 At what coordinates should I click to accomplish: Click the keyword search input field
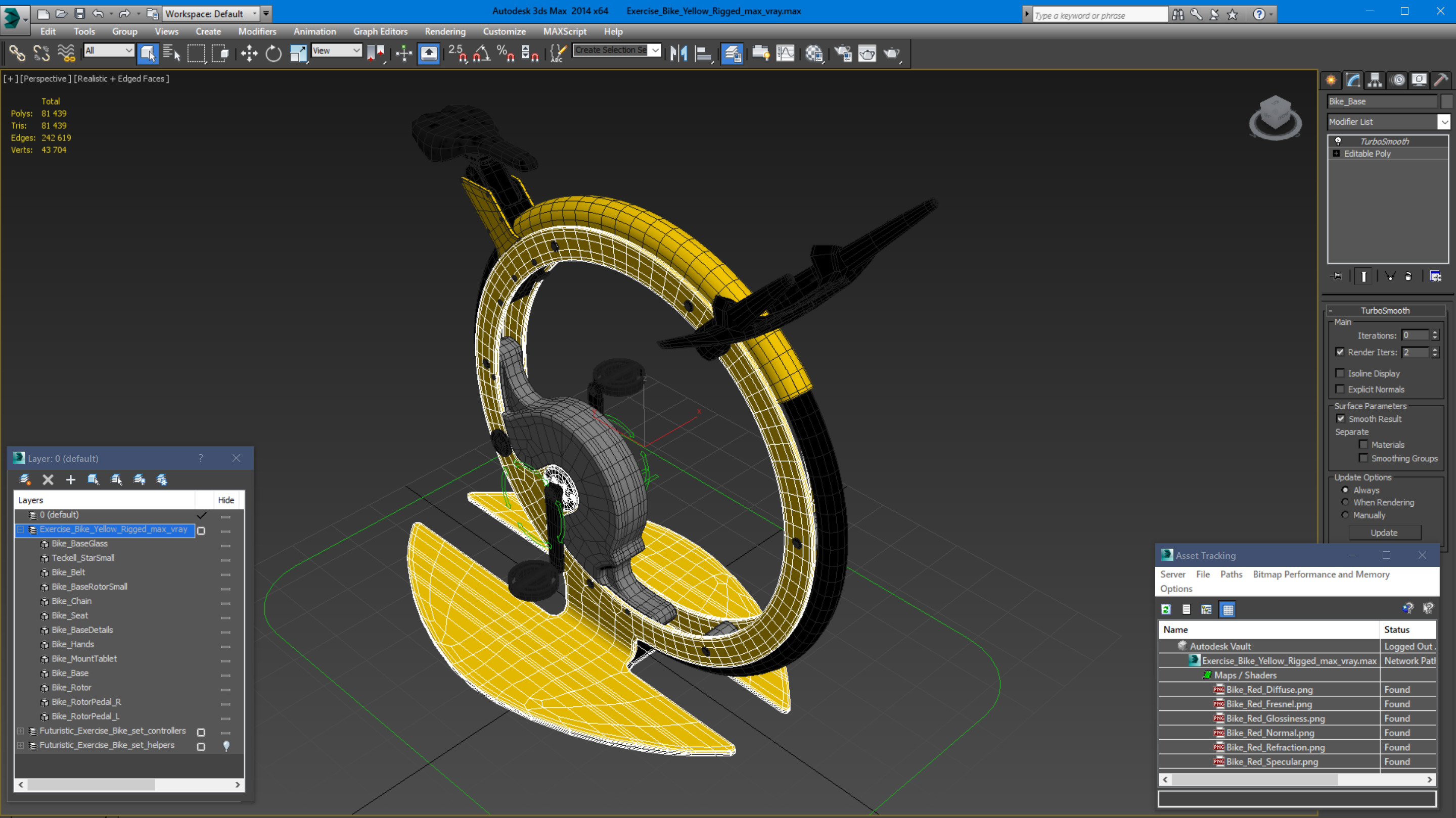(x=1100, y=15)
